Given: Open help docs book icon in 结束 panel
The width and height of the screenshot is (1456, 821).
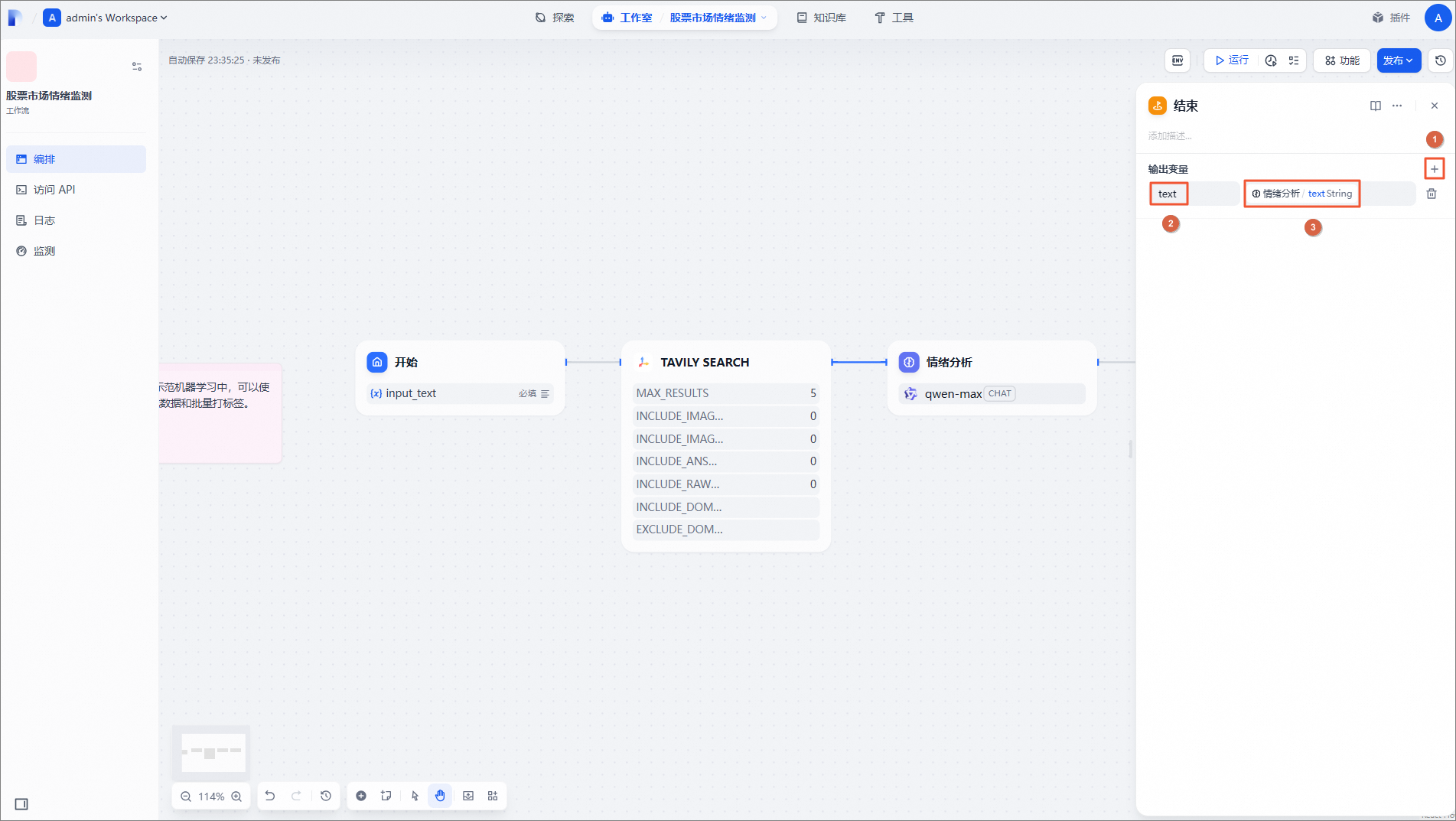Looking at the screenshot, I should (1376, 106).
